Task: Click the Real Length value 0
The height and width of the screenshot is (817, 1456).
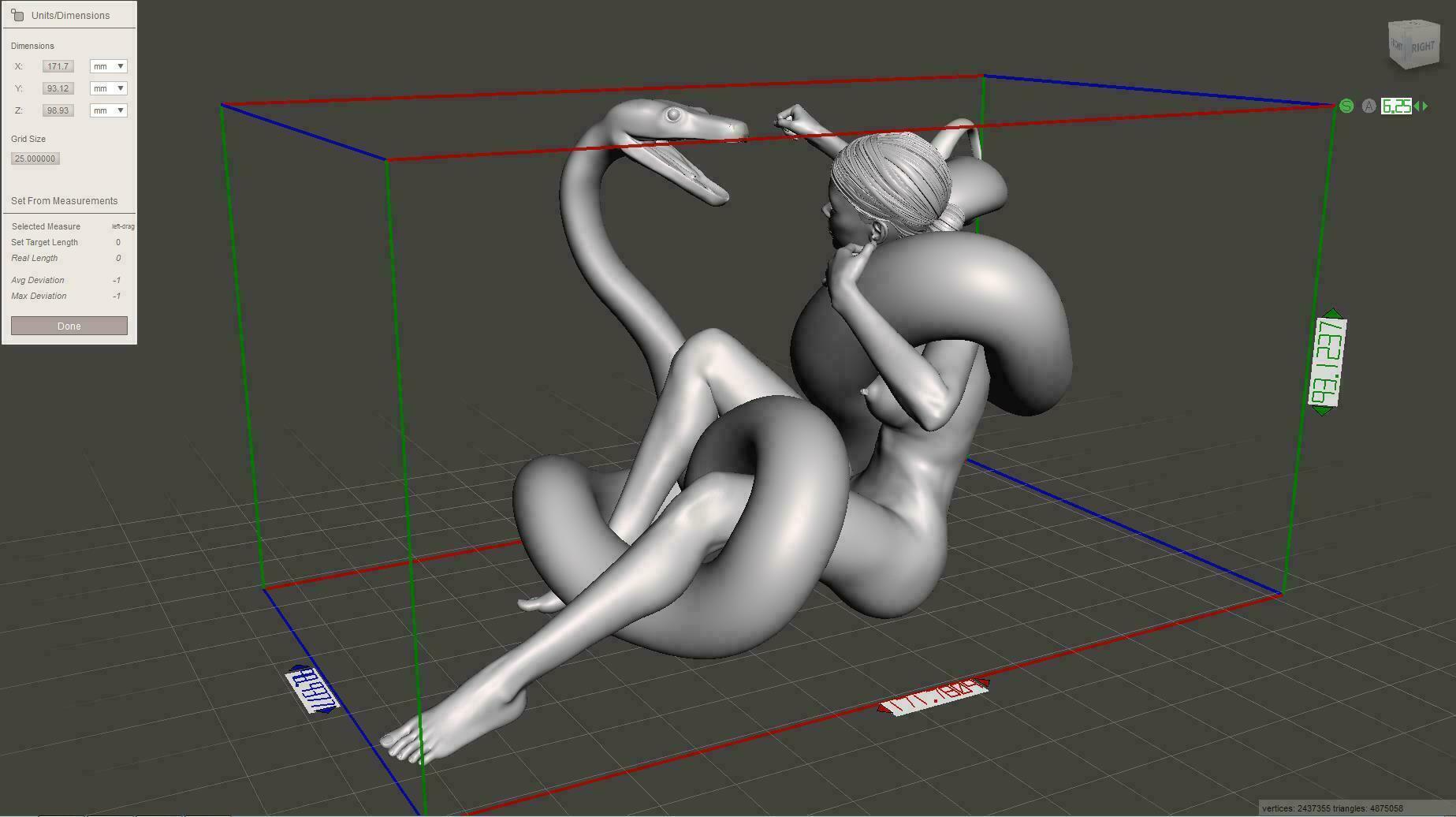Action: point(118,258)
